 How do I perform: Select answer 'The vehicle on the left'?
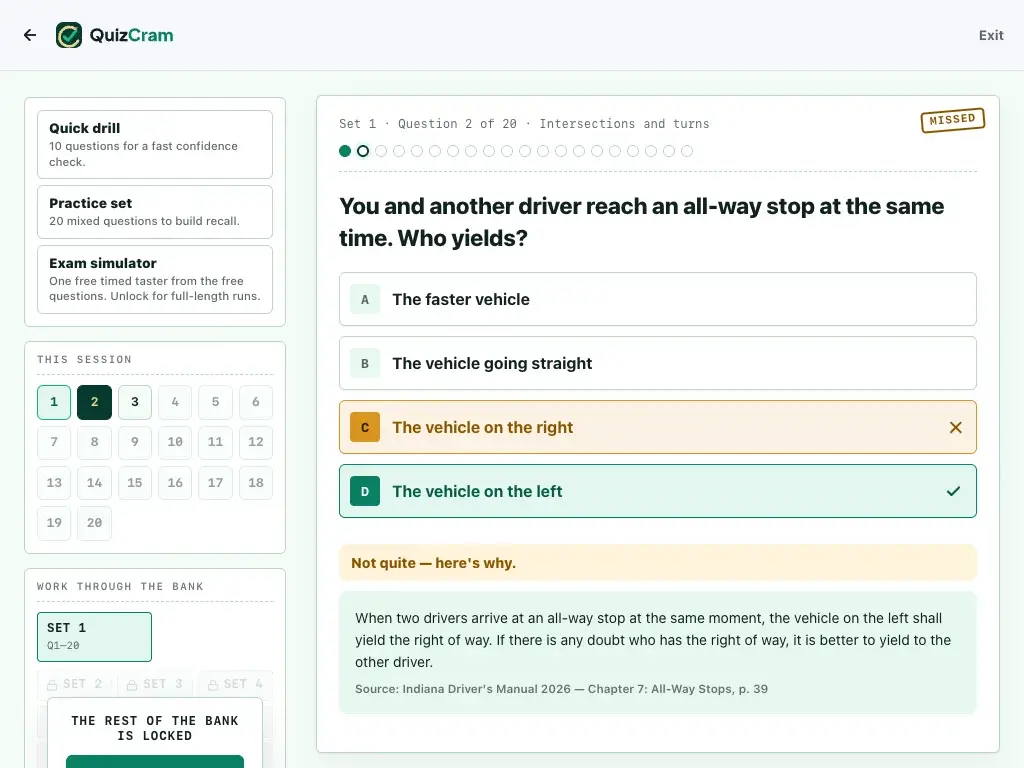click(658, 491)
